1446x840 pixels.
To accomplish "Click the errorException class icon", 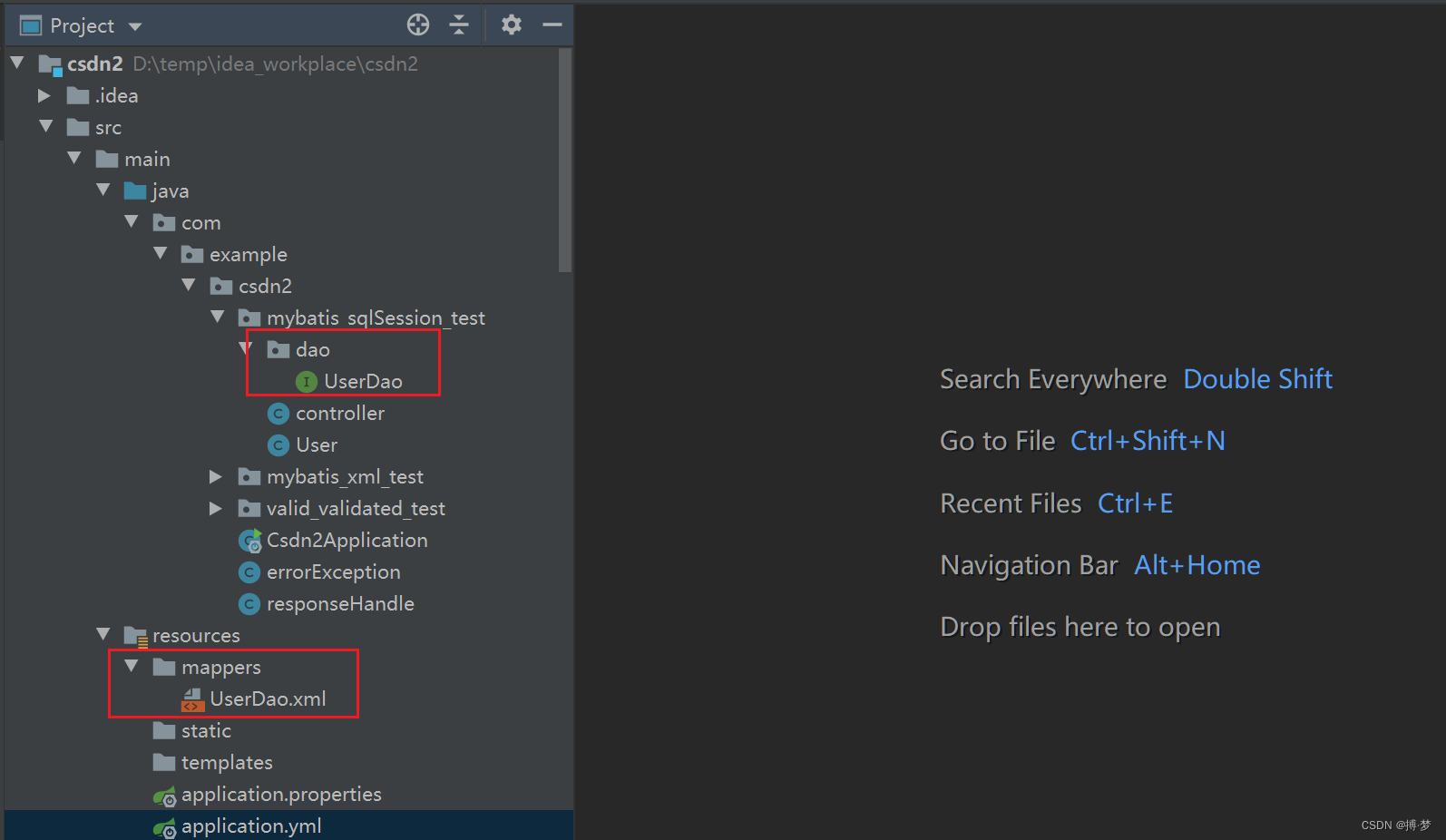I will (249, 572).
